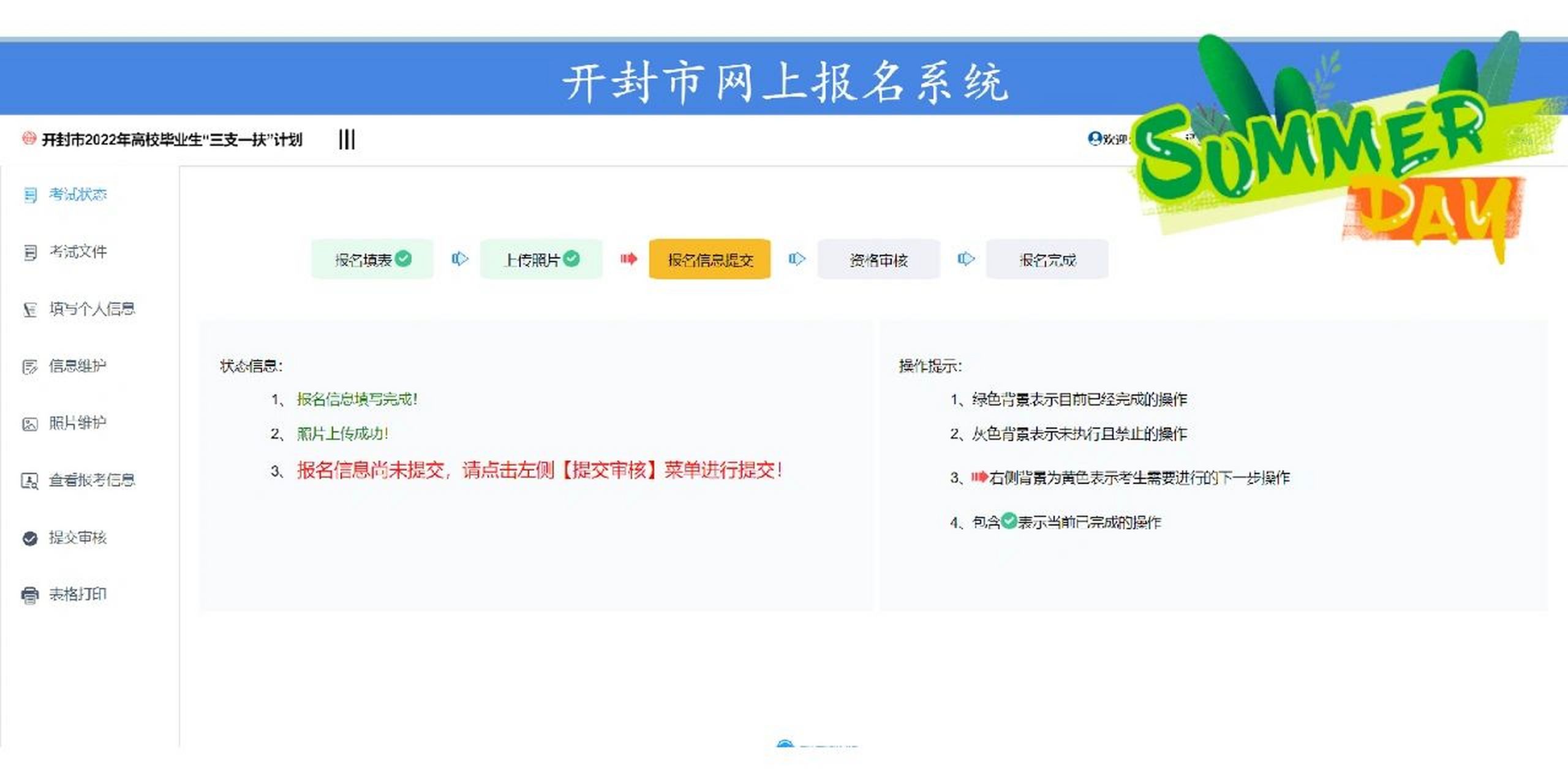Click red arrow icon in hint 3
The width and height of the screenshot is (1568, 784).
[x=979, y=477]
